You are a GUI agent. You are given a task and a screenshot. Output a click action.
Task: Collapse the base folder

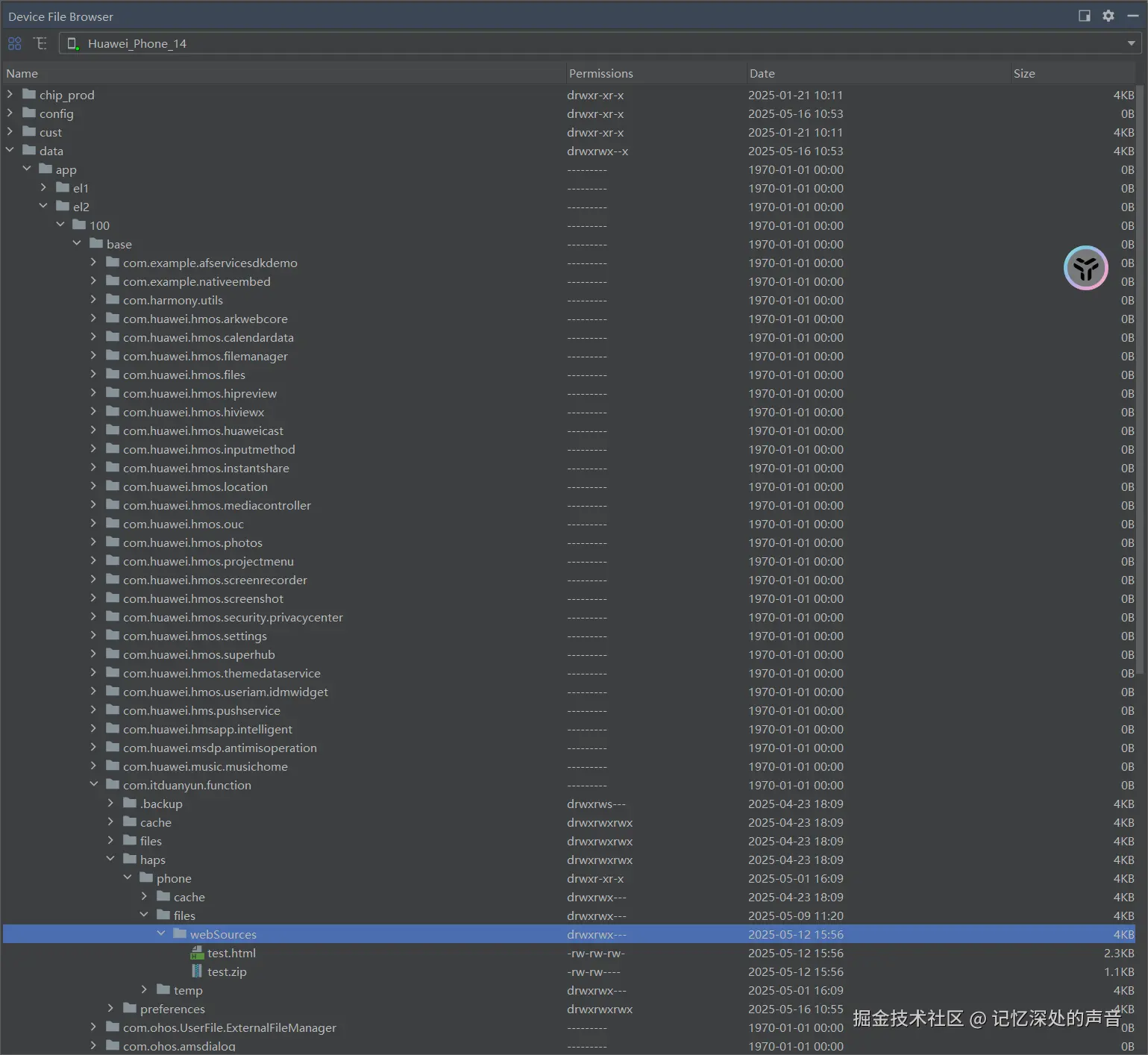(x=77, y=243)
